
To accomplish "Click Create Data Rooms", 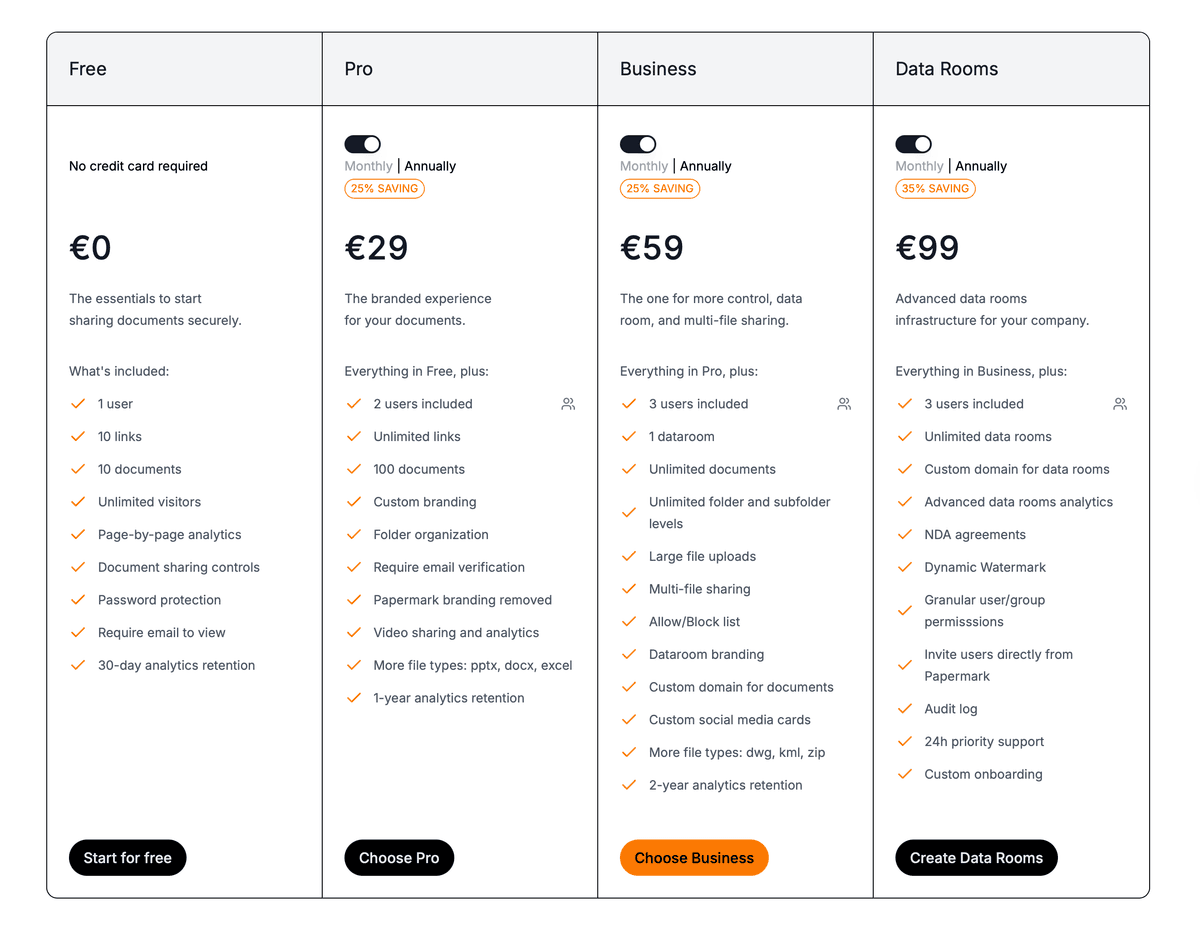I will coord(976,857).
